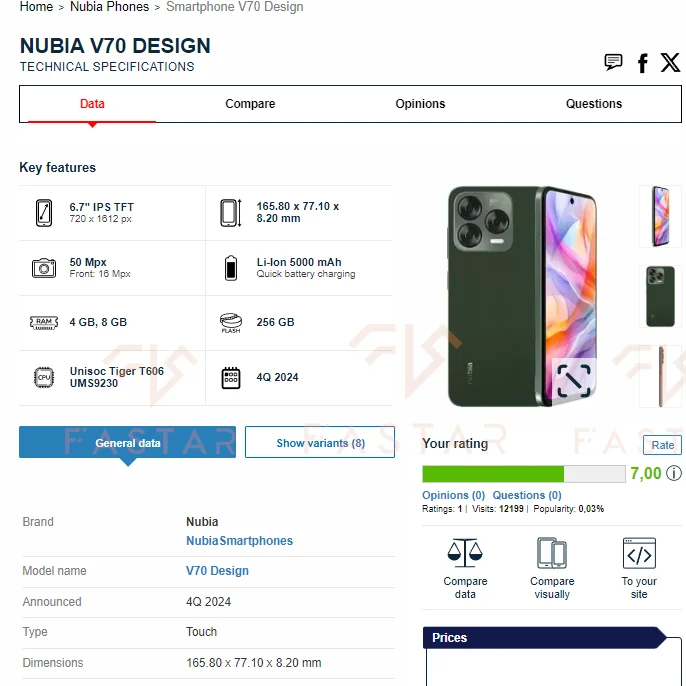This screenshot has width=686, height=686.
Task: Click the rating info circle icon
Action: point(674,473)
